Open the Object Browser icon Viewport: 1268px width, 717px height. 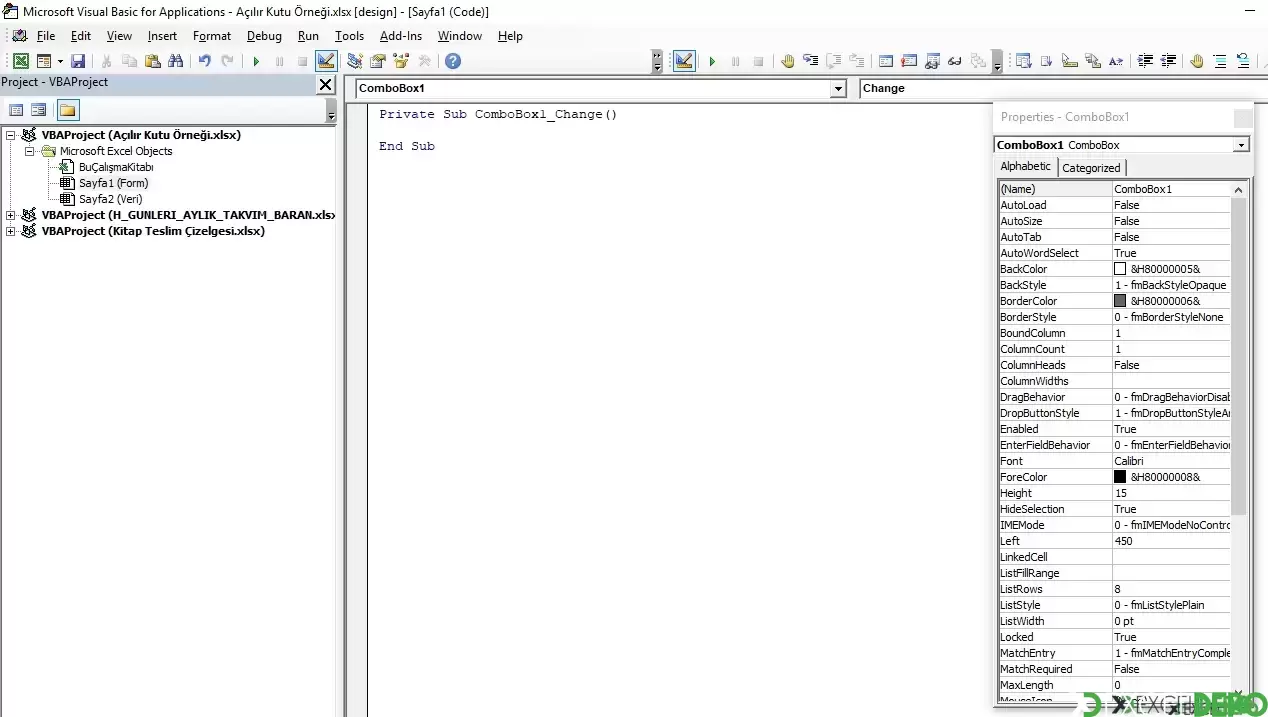pyautogui.click(x=401, y=61)
